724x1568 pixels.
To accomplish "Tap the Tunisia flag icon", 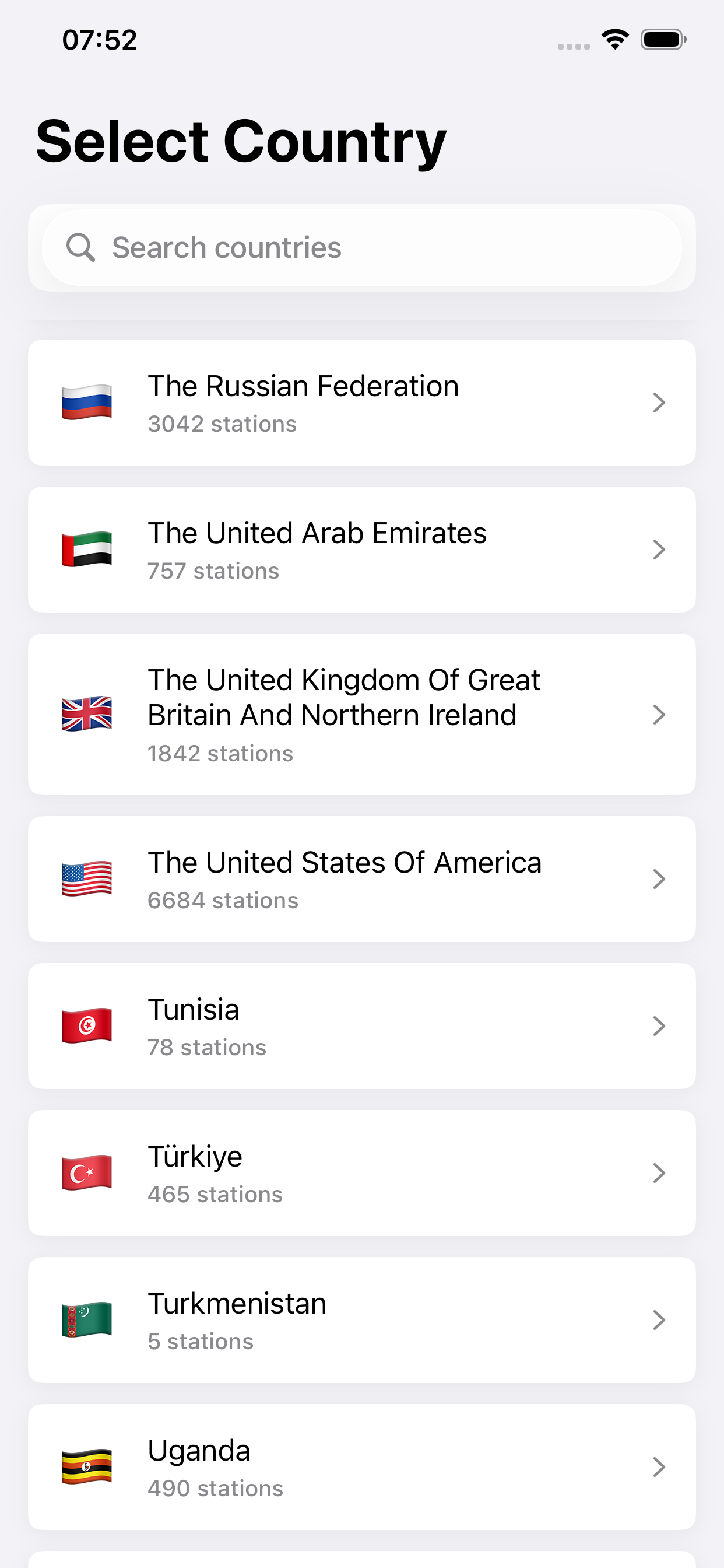I will tap(87, 1025).
